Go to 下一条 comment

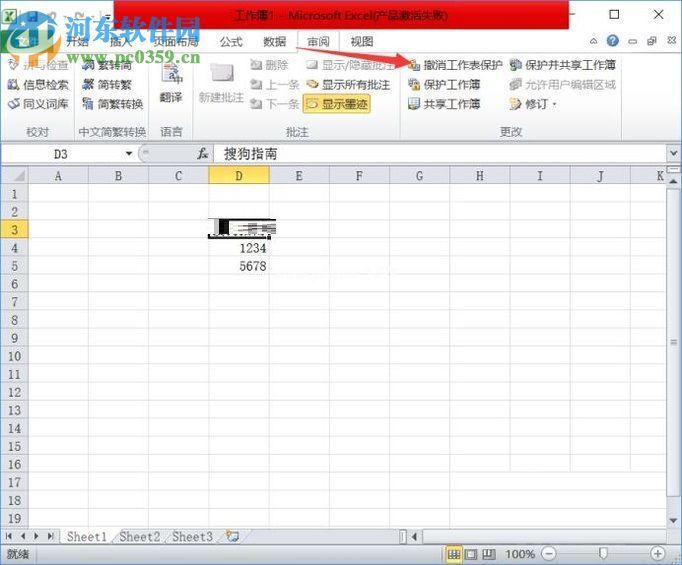[274, 104]
